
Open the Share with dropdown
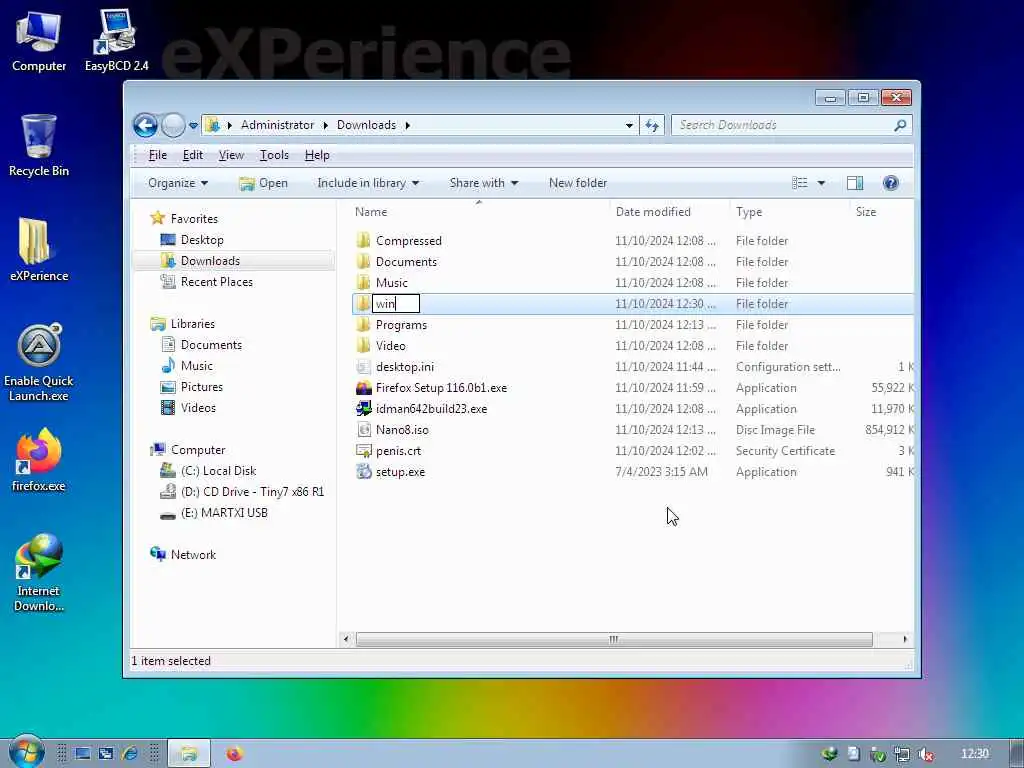pos(484,183)
